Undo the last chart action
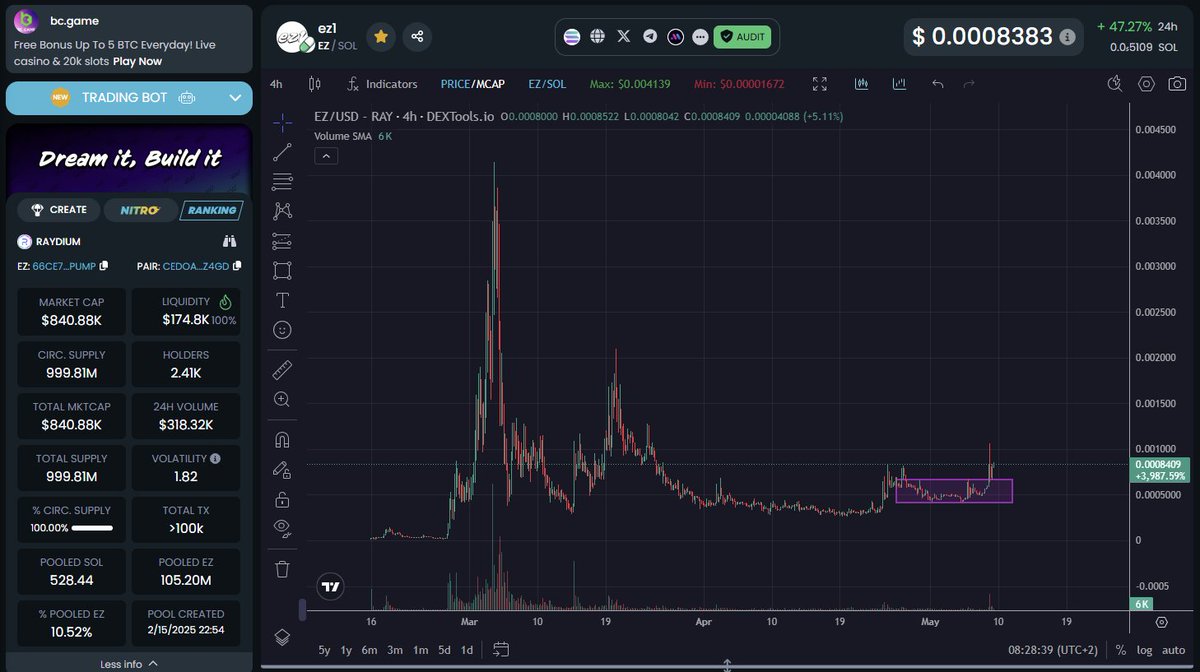The image size is (1200, 672). point(937,84)
